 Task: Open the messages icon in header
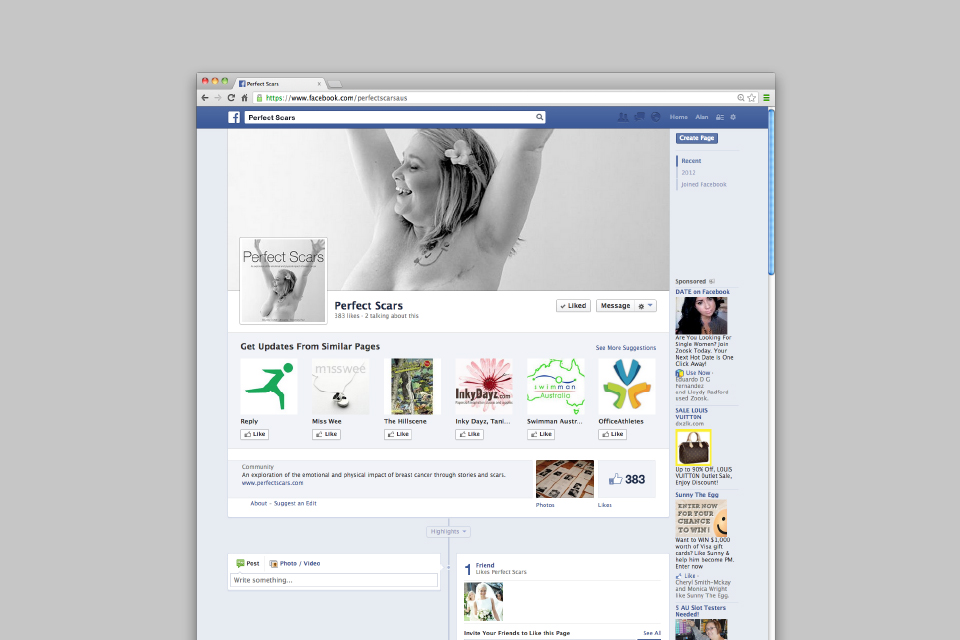639,117
